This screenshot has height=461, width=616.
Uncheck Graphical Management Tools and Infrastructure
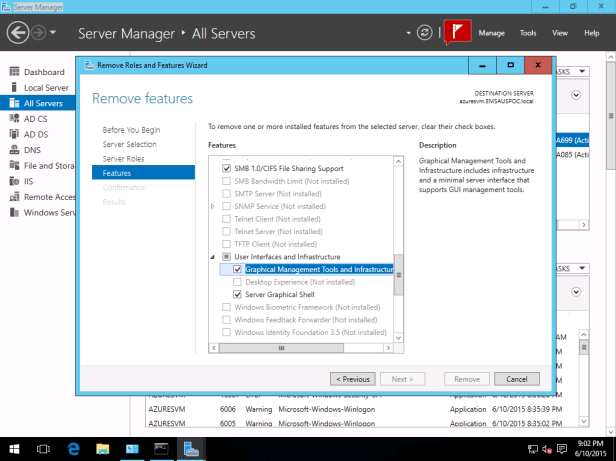[237, 269]
